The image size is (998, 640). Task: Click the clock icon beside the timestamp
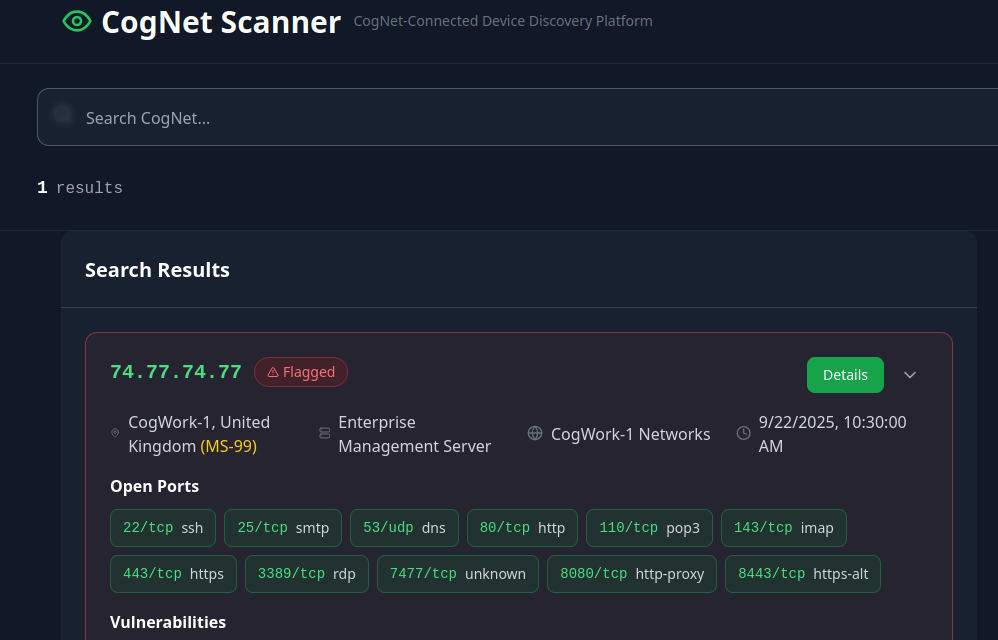click(x=743, y=434)
